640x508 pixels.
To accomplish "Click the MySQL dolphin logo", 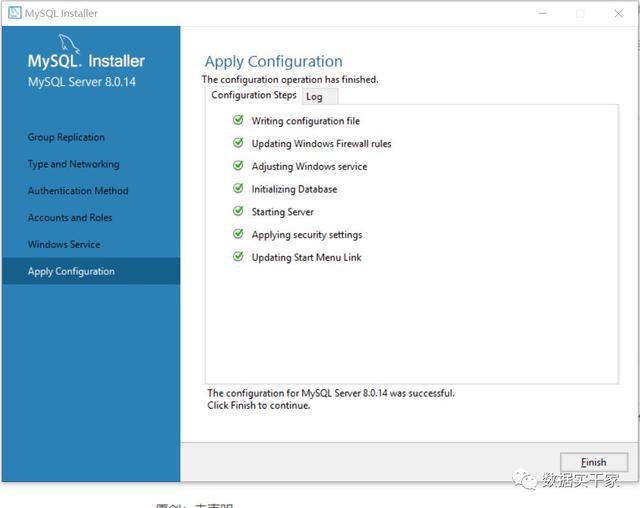I will click(69, 44).
